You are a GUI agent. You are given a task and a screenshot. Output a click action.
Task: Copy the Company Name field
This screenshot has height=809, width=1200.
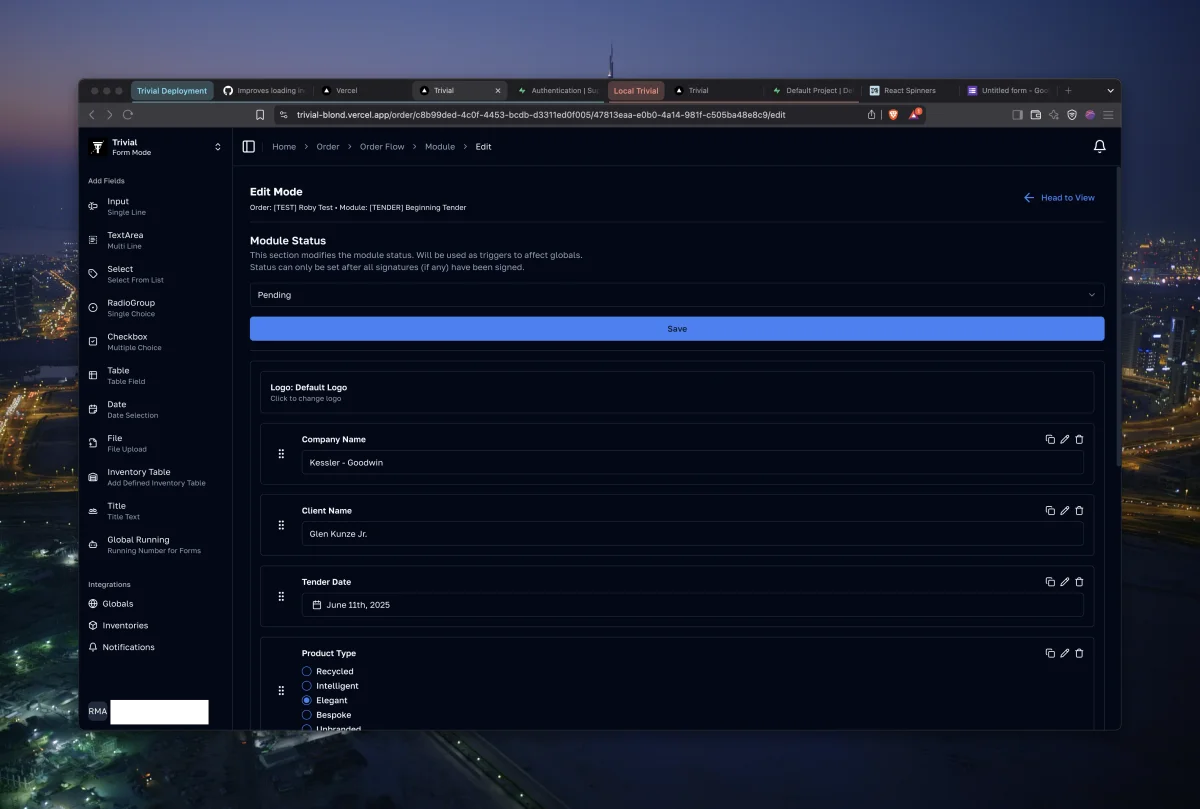pyautogui.click(x=1050, y=439)
